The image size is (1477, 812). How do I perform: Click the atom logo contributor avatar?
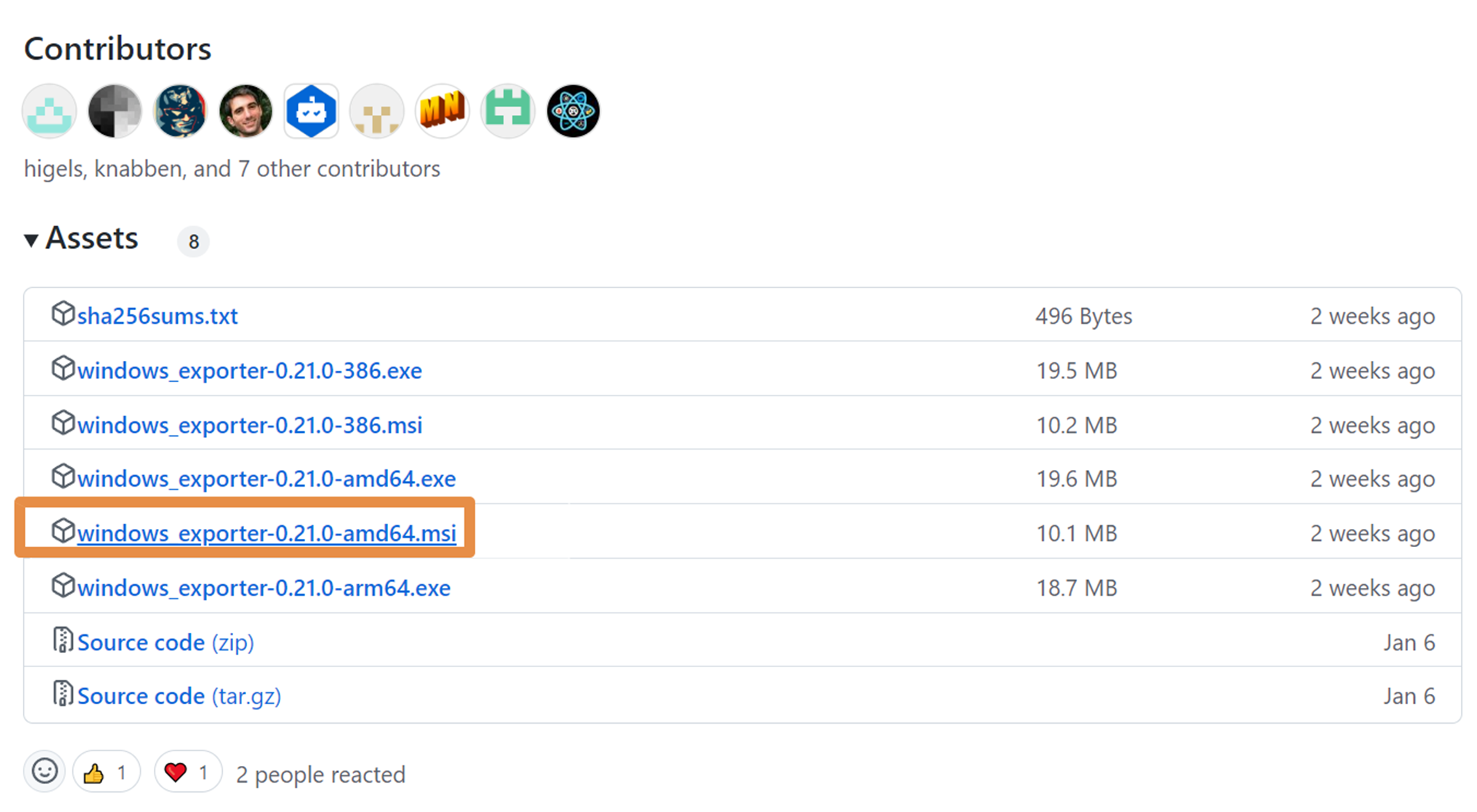(x=573, y=111)
